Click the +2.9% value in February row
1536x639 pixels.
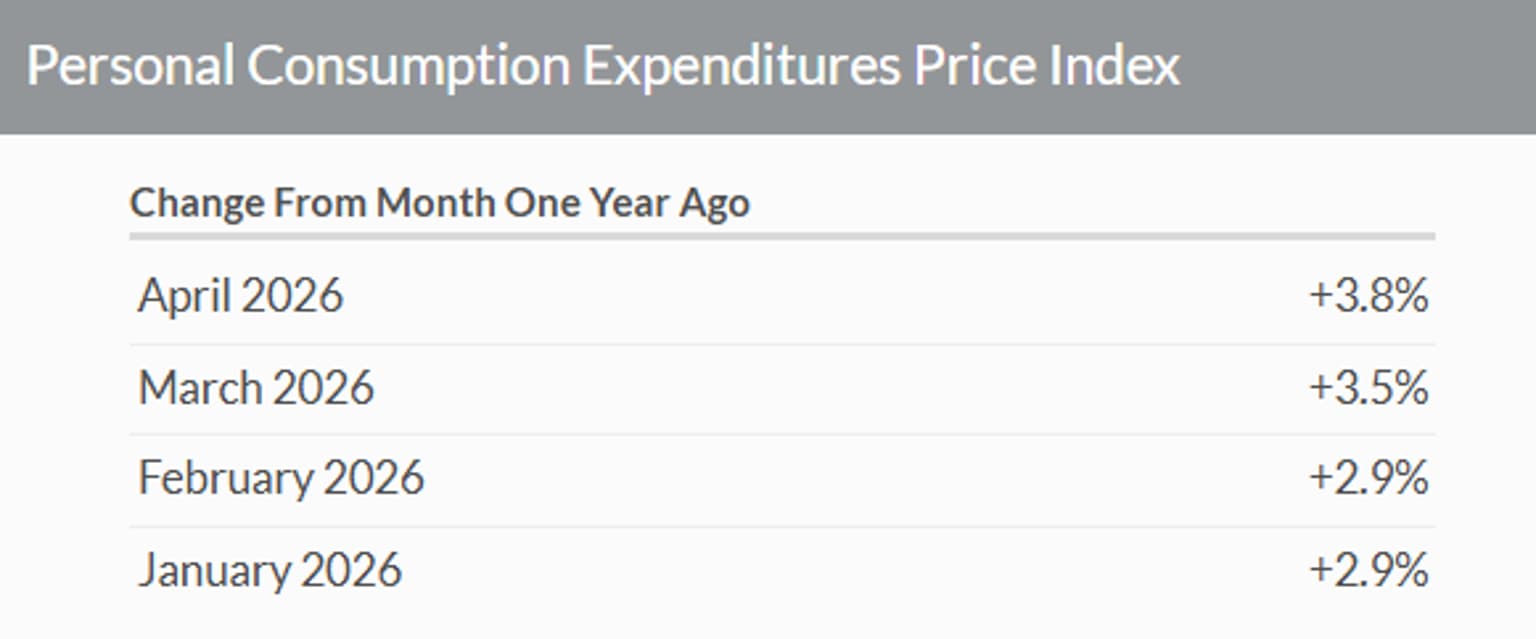point(1368,479)
